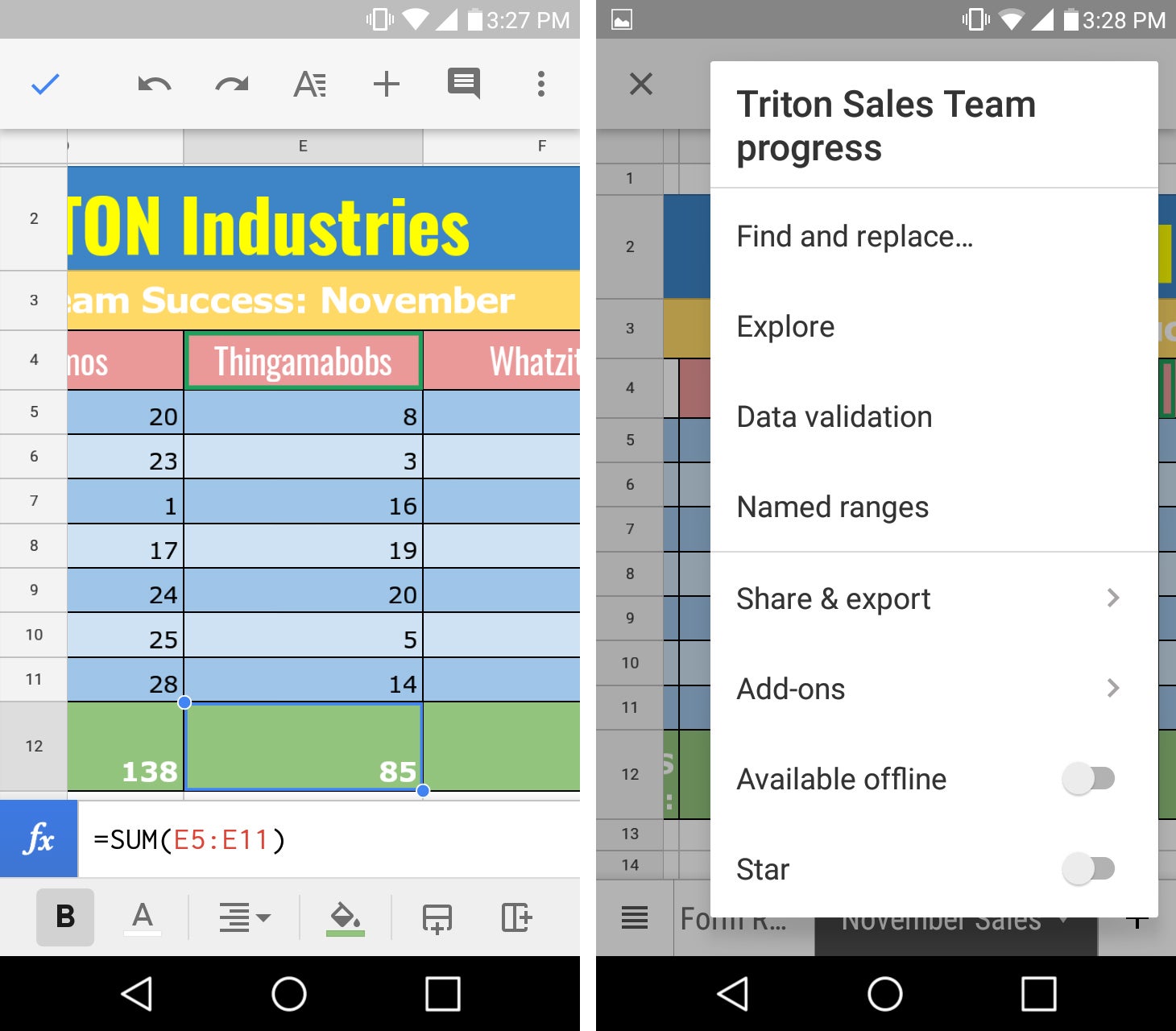Select the row 12 header in left sheet
1176x1031 pixels.
click(34, 746)
